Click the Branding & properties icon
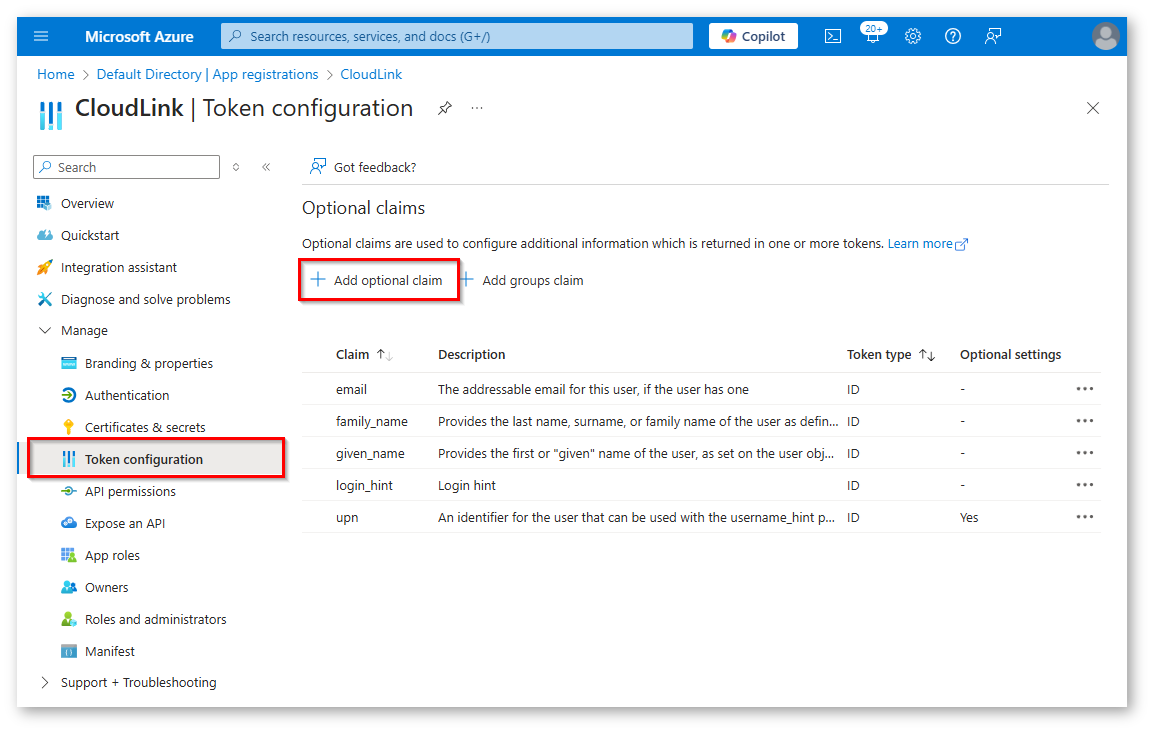The width and height of the screenshot is (1153, 733). coord(68,363)
